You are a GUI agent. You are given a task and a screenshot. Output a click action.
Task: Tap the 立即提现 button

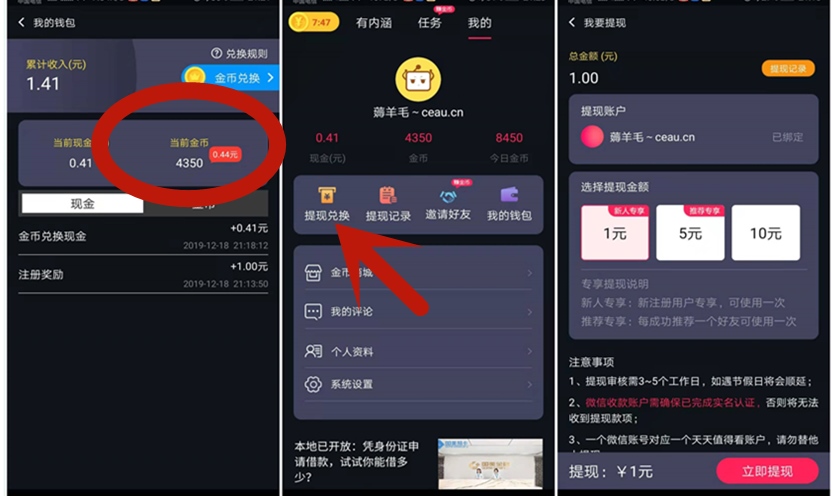767,471
